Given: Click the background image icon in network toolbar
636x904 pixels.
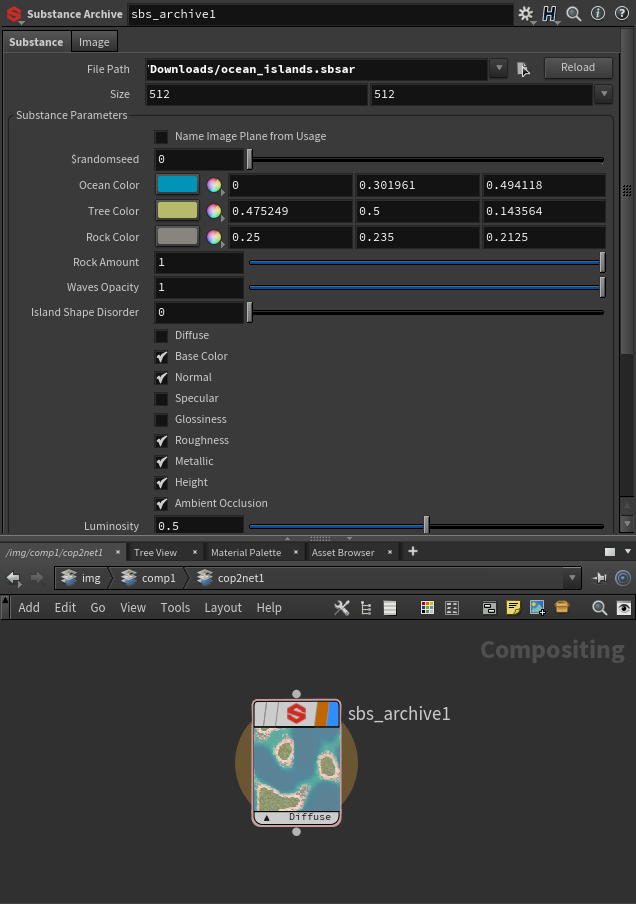Looking at the screenshot, I should [537, 607].
